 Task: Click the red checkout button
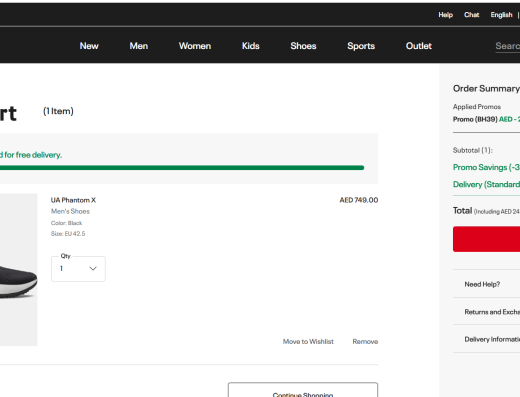point(486,239)
